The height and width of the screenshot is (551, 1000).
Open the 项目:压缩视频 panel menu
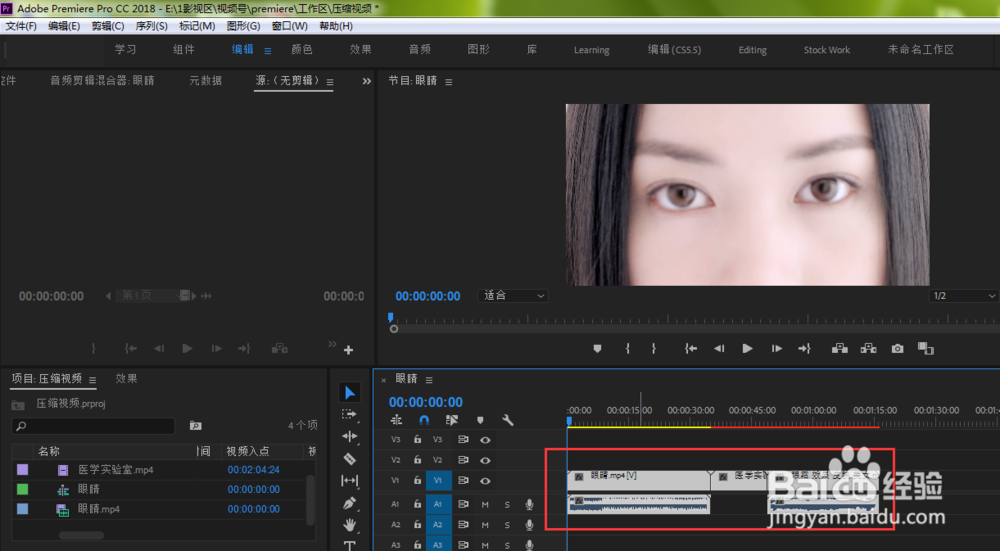pyautogui.click(x=92, y=380)
